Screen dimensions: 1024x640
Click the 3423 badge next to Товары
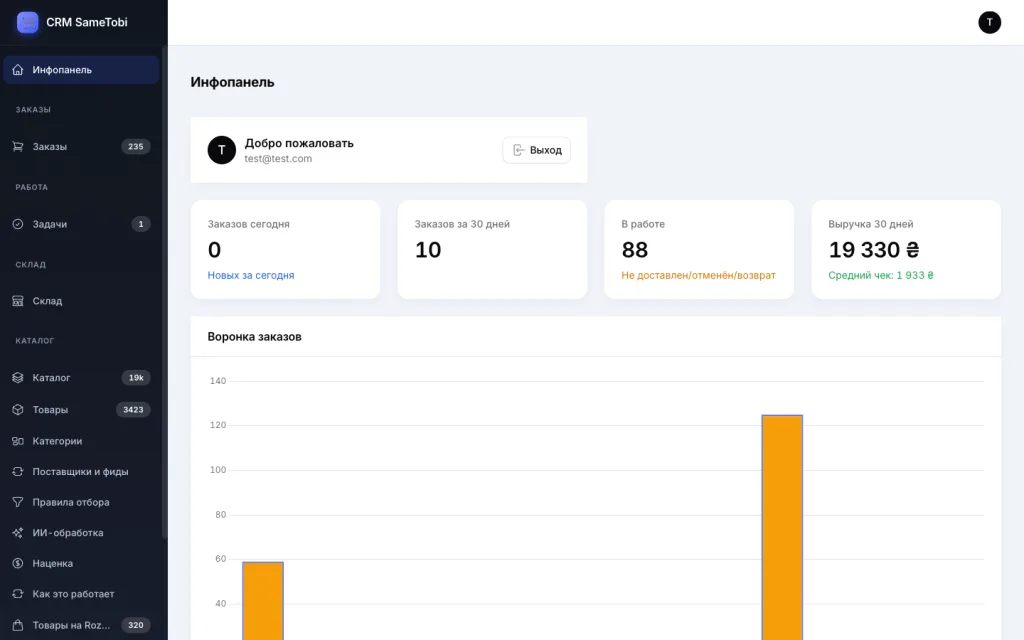coord(133,409)
